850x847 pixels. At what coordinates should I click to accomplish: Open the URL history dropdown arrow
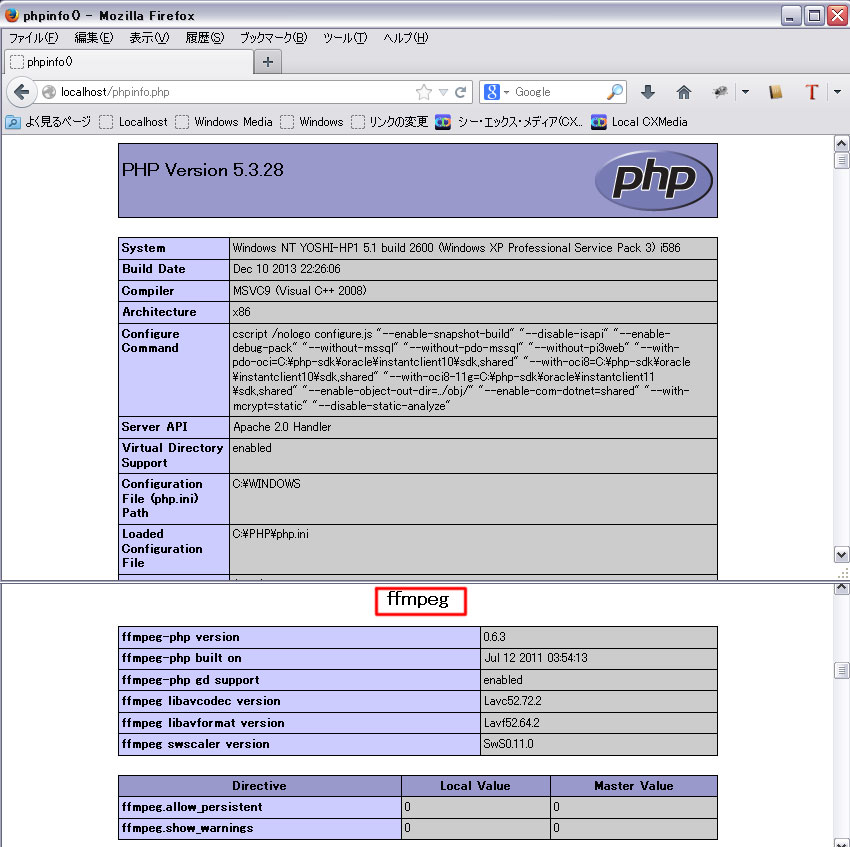tap(443, 92)
